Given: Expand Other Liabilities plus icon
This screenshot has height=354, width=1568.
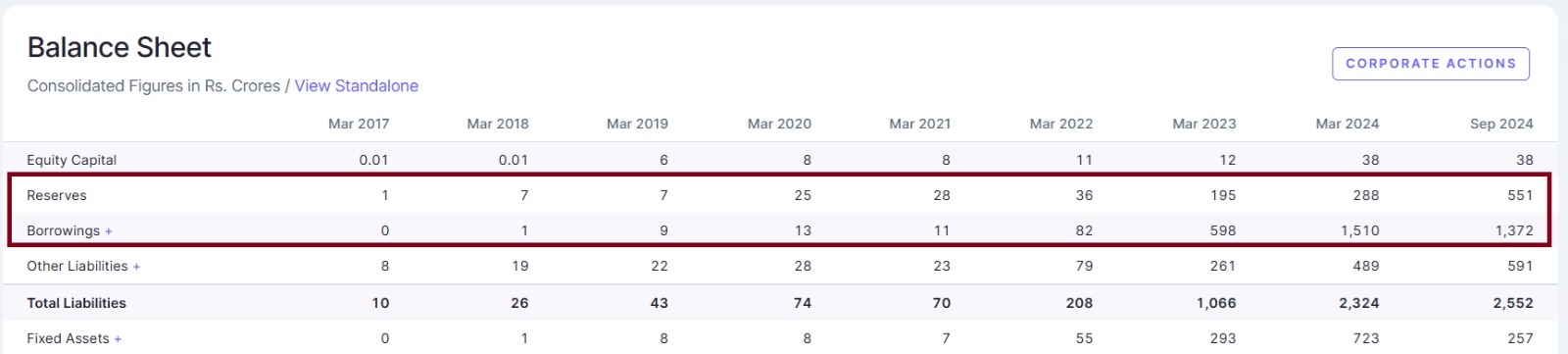Looking at the screenshot, I should tap(136, 267).
